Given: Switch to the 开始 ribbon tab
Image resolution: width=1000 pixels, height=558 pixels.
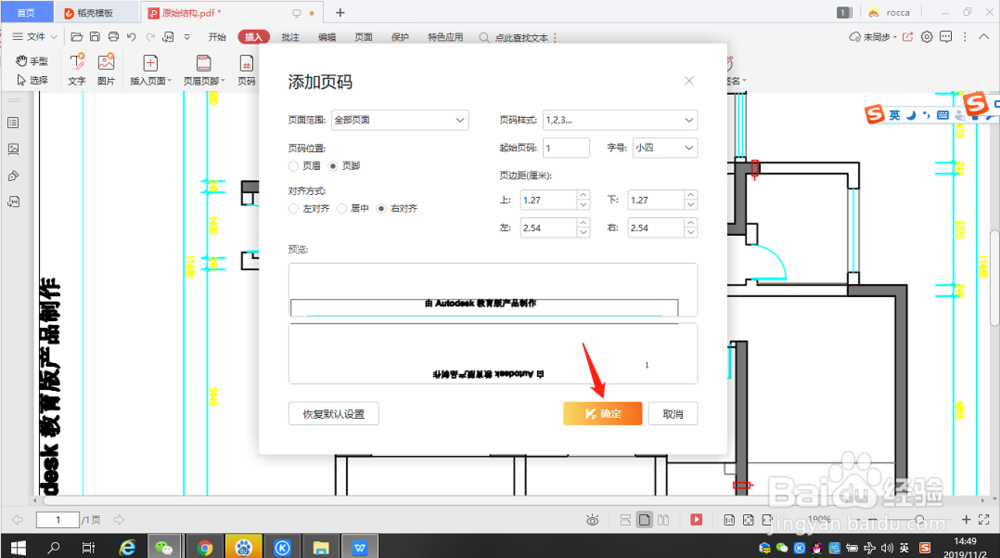Looking at the screenshot, I should click(x=217, y=37).
